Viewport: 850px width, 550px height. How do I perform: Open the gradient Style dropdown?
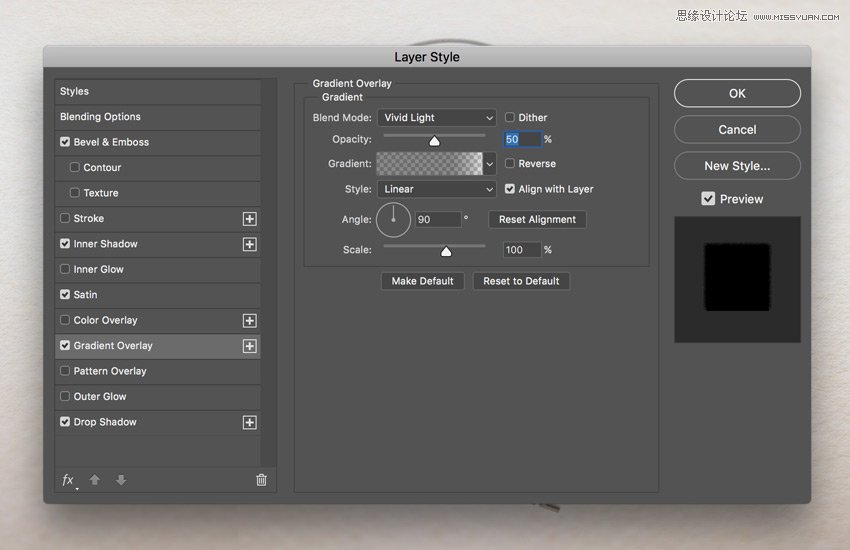pyautogui.click(x=436, y=189)
